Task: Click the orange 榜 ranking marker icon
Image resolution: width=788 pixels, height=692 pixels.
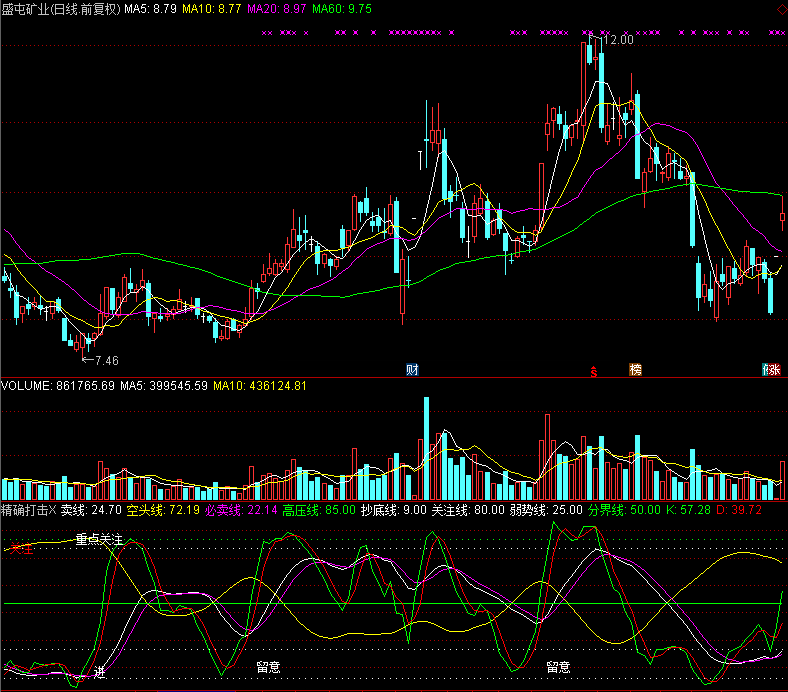Action: [x=635, y=370]
